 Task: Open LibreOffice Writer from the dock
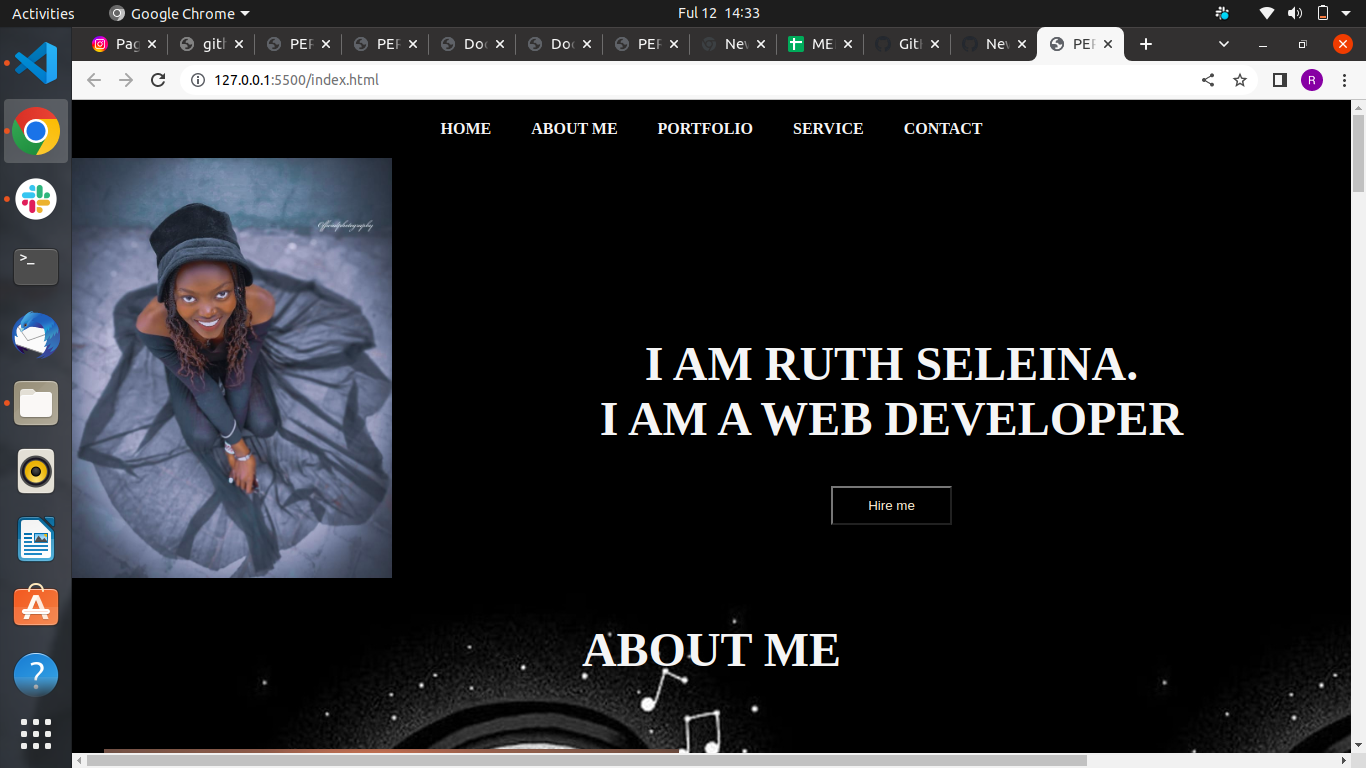(36, 539)
